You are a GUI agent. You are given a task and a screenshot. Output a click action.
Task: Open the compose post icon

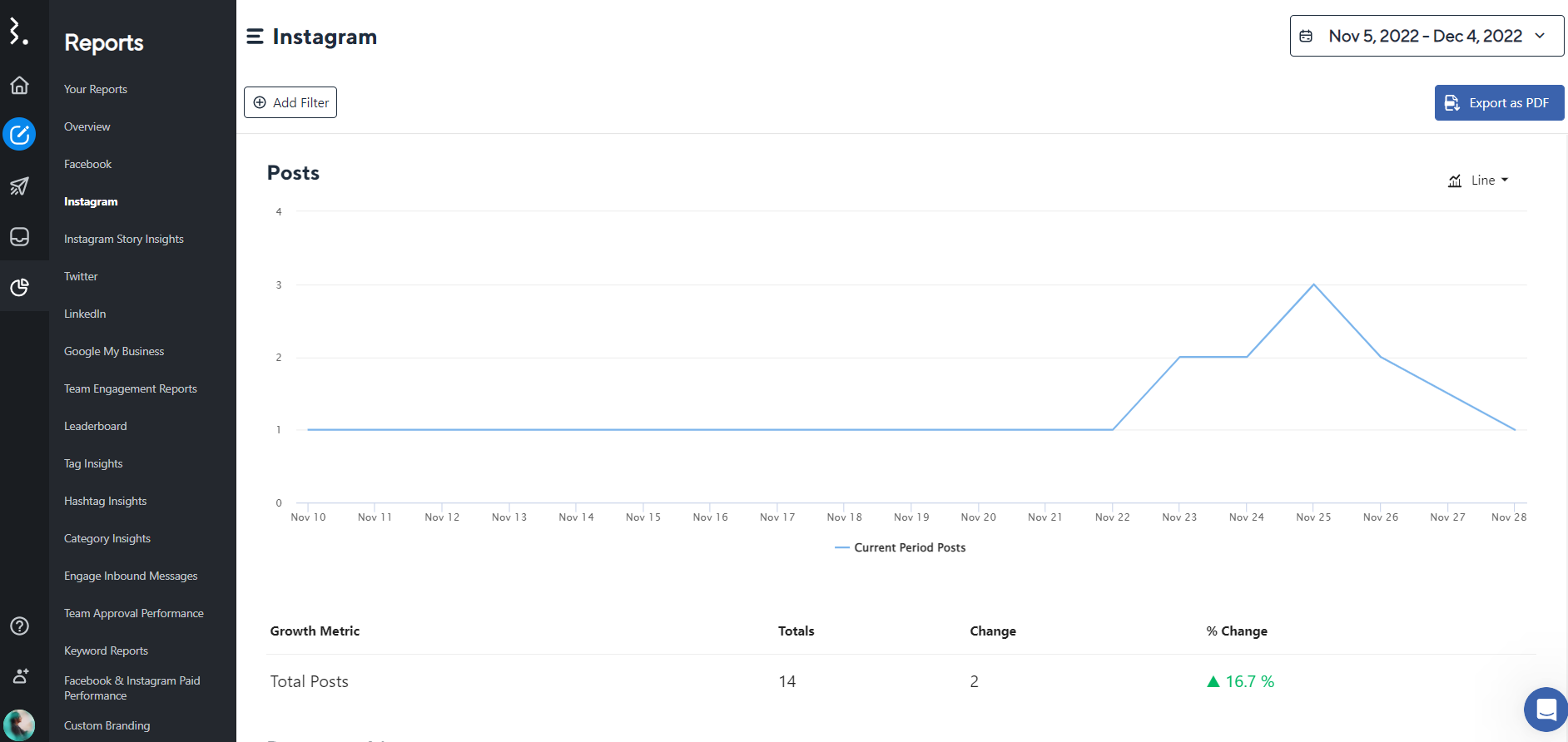click(19, 134)
